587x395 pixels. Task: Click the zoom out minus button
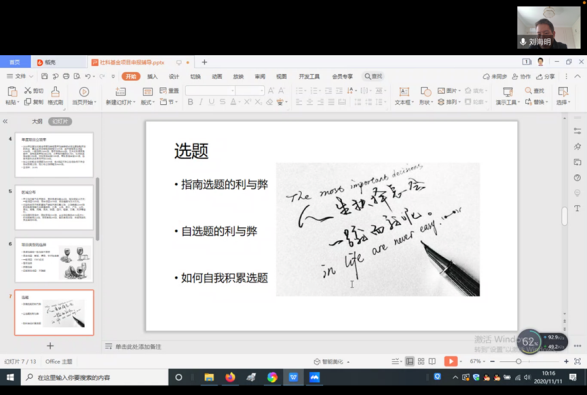pos(492,361)
